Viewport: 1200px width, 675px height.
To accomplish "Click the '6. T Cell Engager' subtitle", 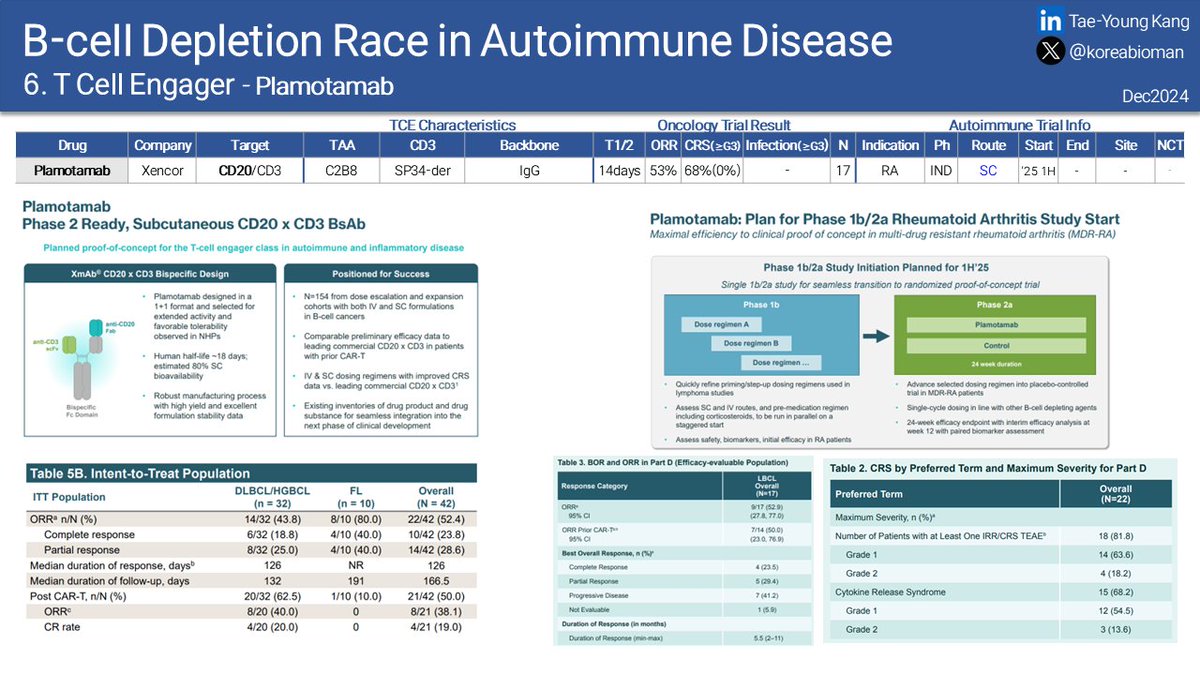I will pos(127,86).
